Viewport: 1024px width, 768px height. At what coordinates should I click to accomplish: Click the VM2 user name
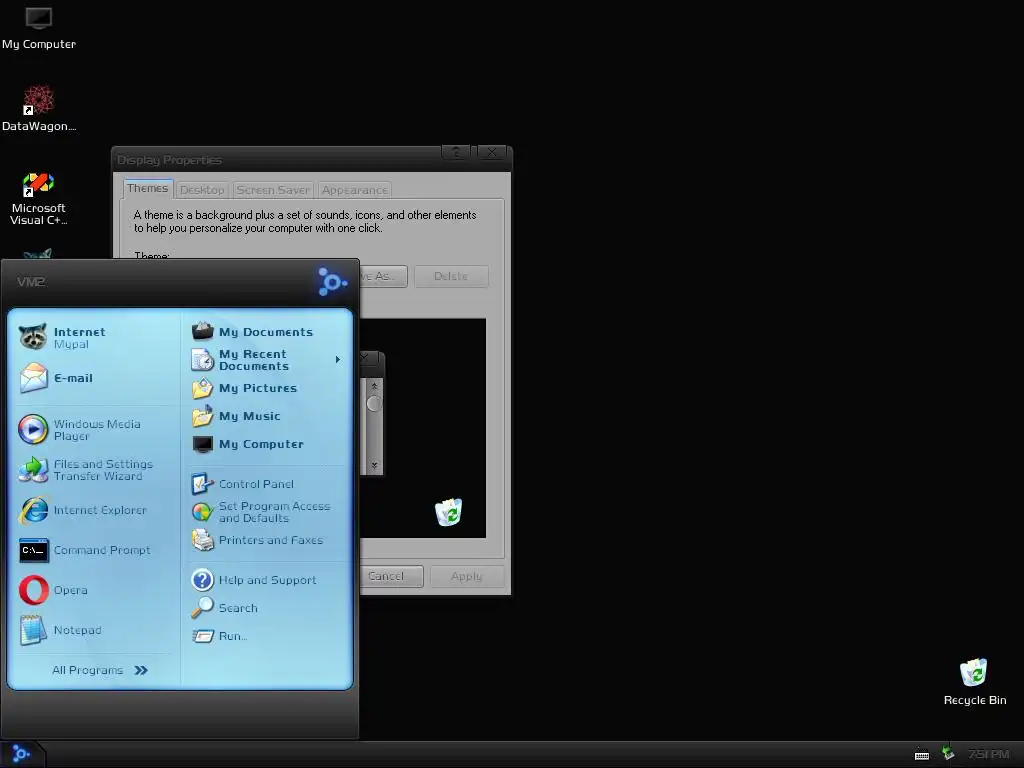point(31,281)
